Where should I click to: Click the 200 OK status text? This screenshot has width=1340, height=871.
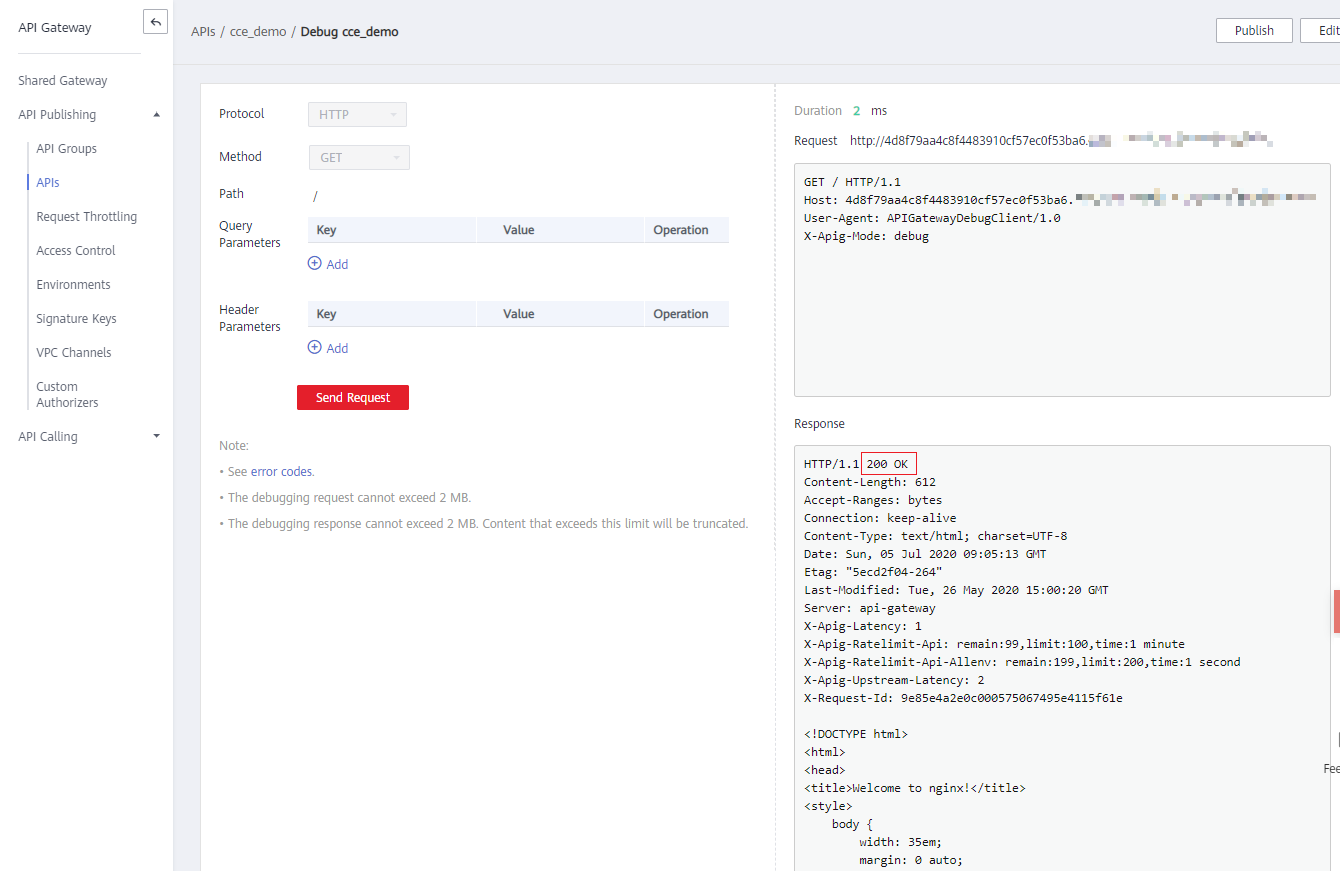(x=889, y=464)
